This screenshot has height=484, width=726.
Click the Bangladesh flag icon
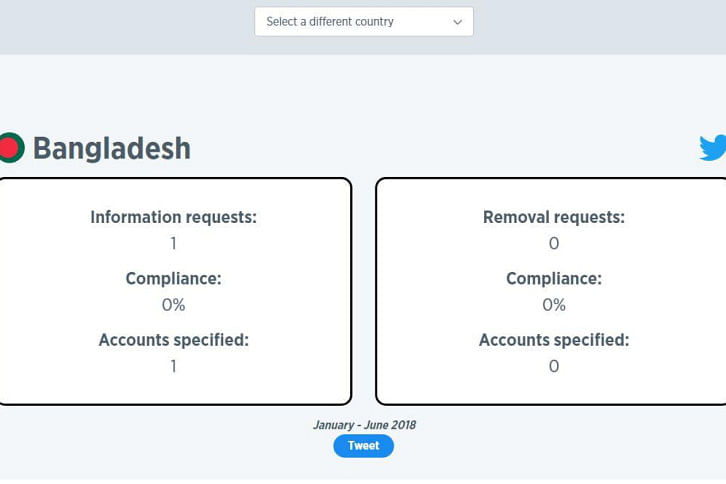pos(12,148)
